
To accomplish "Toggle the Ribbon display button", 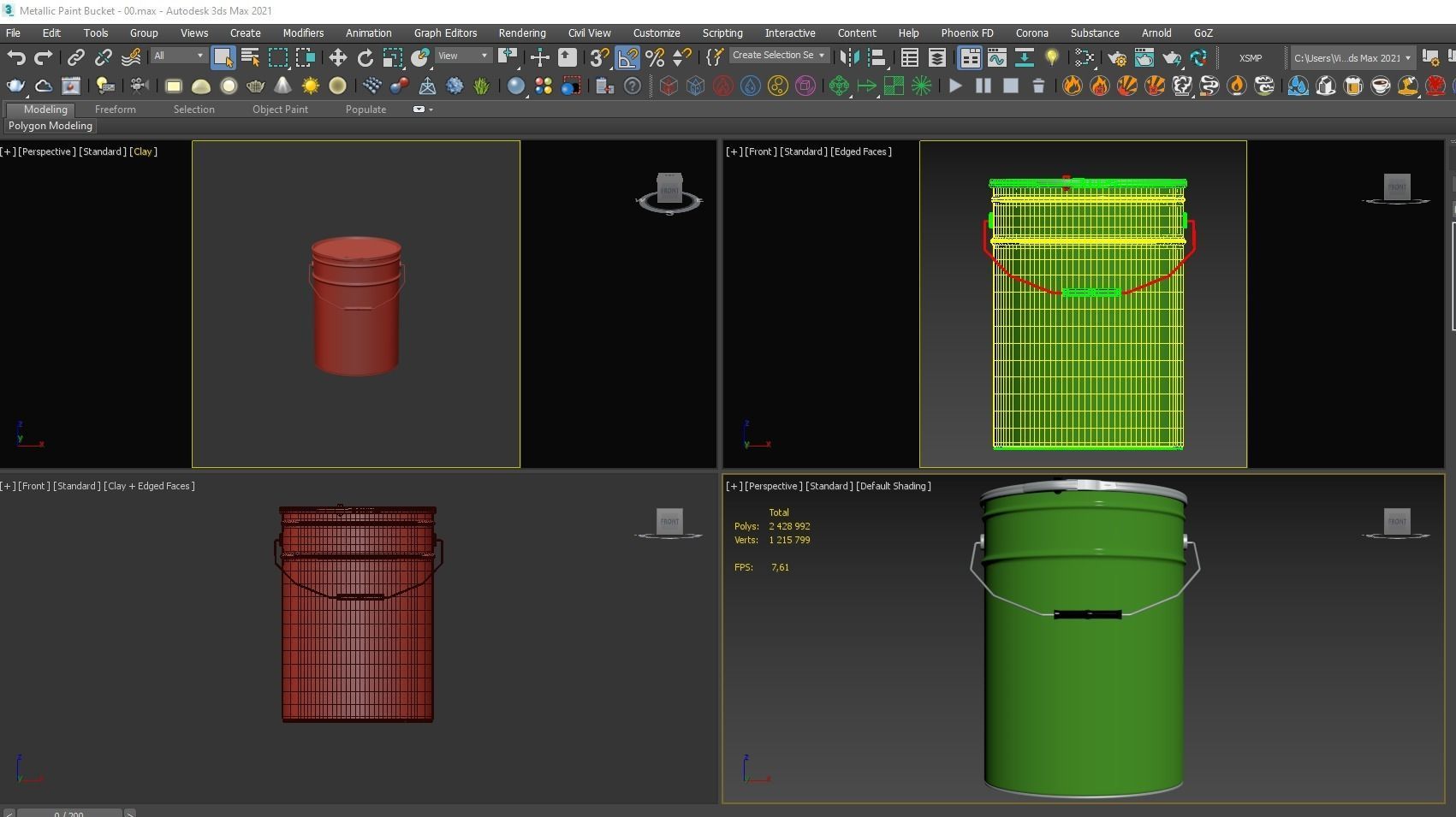I will [x=970, y=57].
